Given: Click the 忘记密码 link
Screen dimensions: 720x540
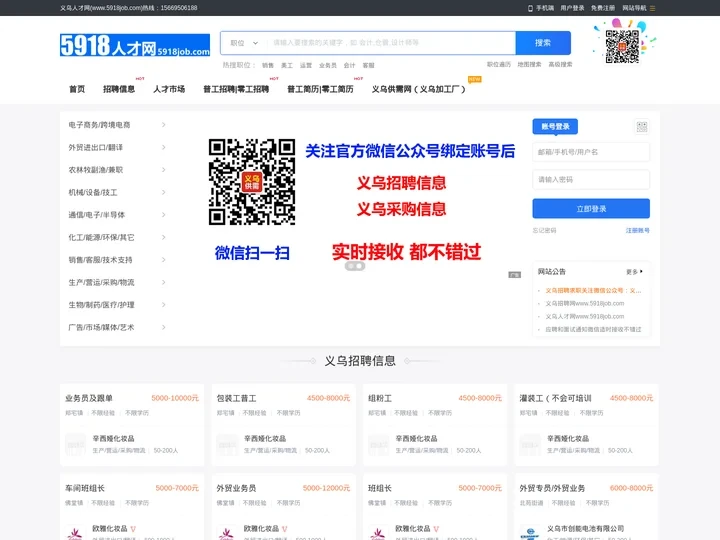Looking at the screenshot, I should [x=544, y=231].
